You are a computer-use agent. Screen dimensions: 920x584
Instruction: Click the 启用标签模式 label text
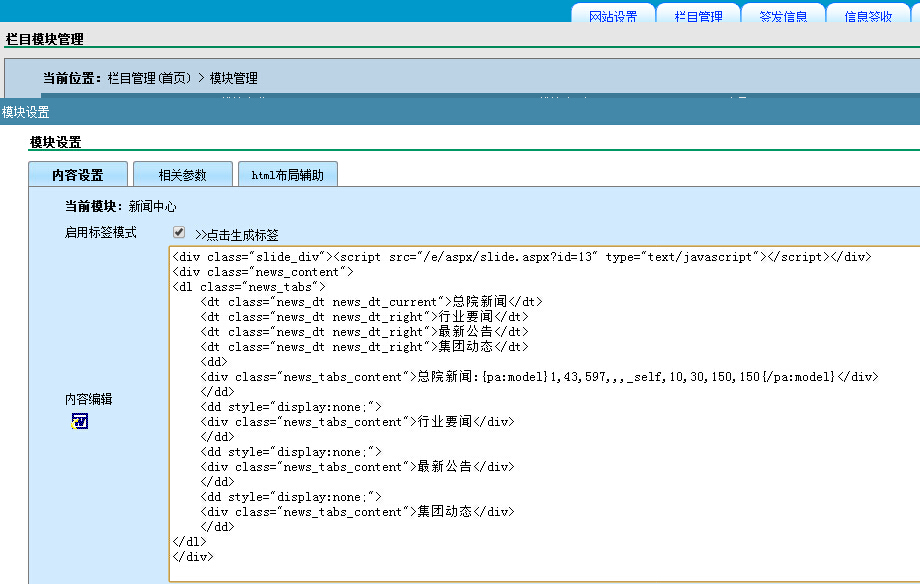101,233
